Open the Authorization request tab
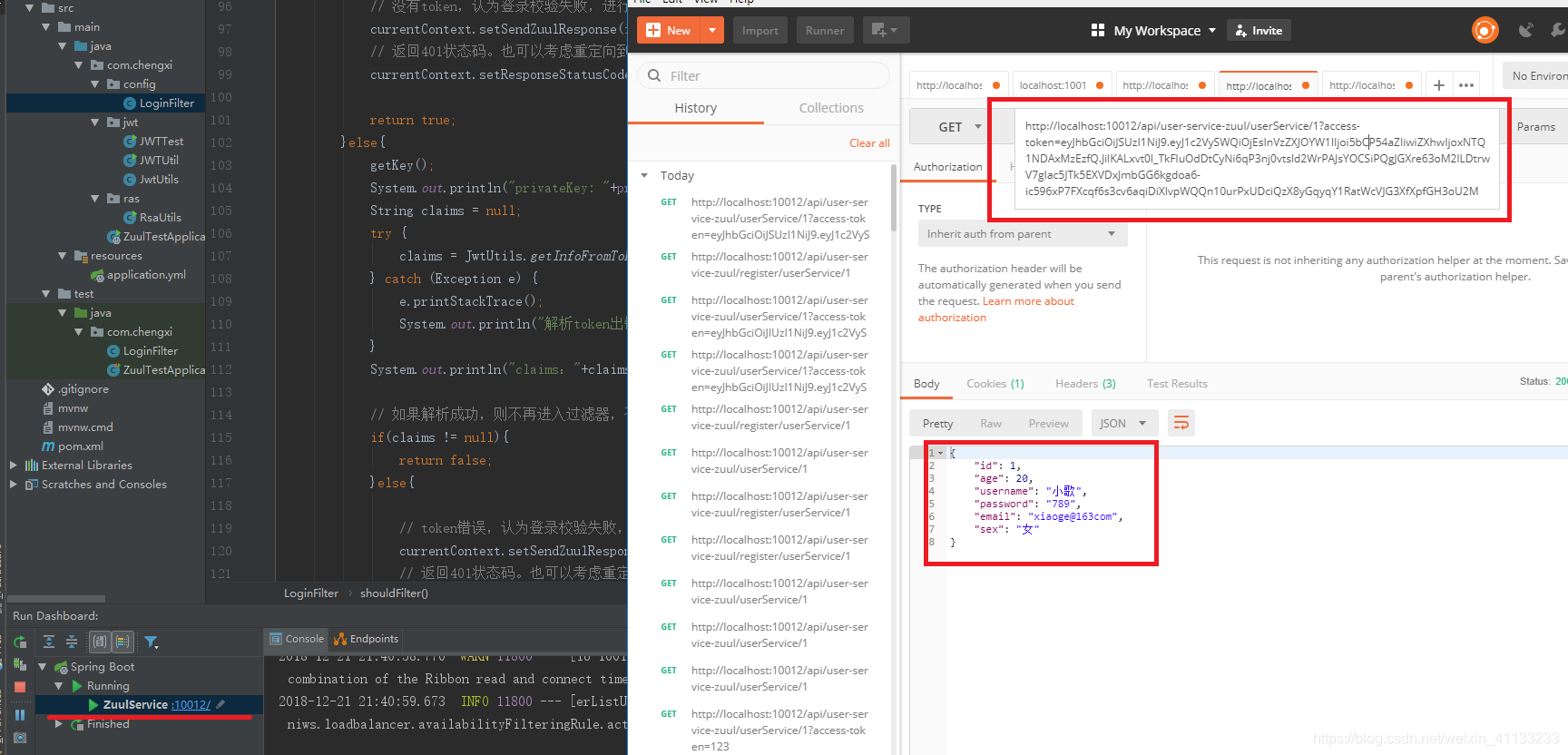The width and height of the screenshot is (1568, 755). click(x=947, y=167)
